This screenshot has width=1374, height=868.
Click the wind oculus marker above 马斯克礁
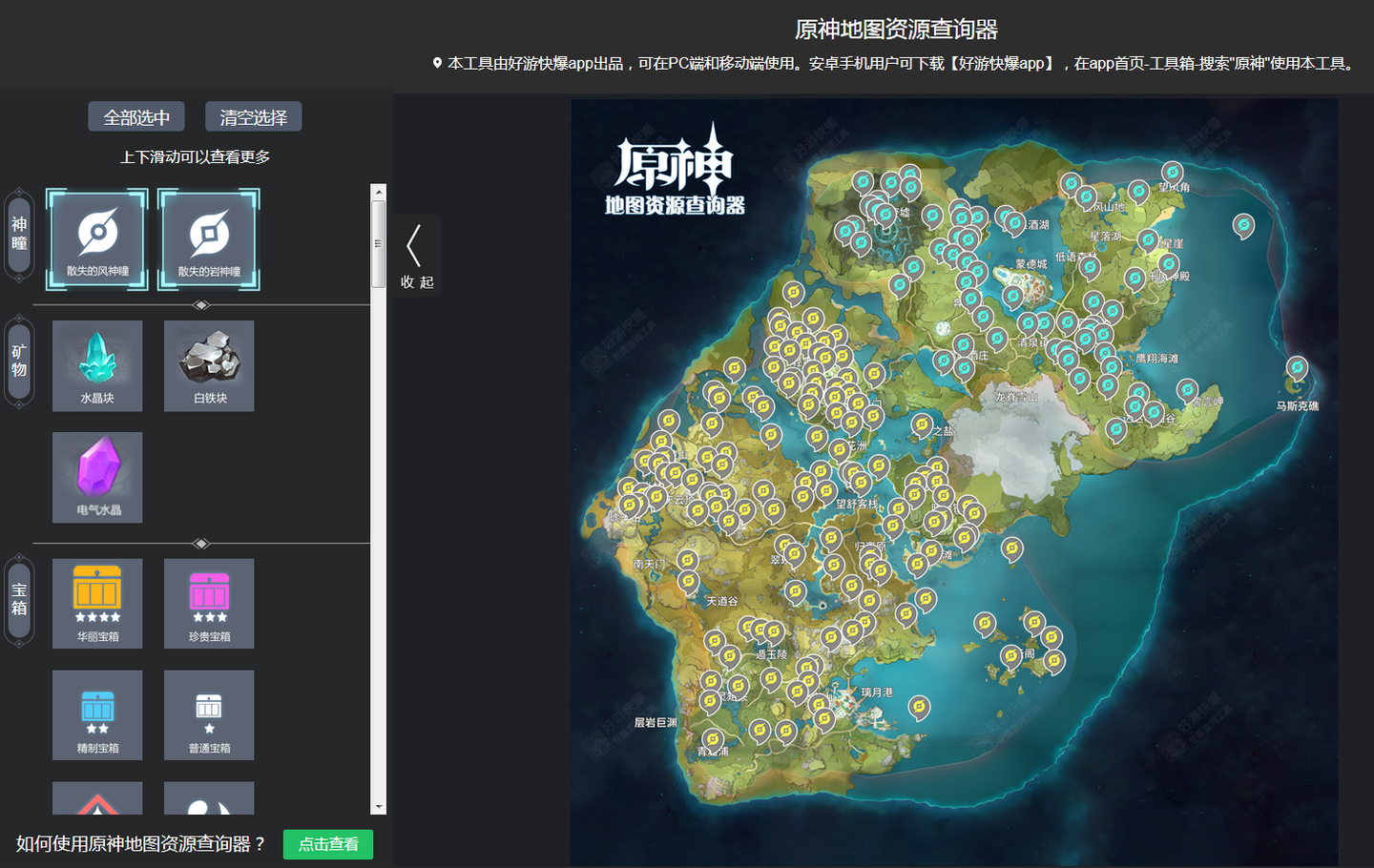(1297, 367)
